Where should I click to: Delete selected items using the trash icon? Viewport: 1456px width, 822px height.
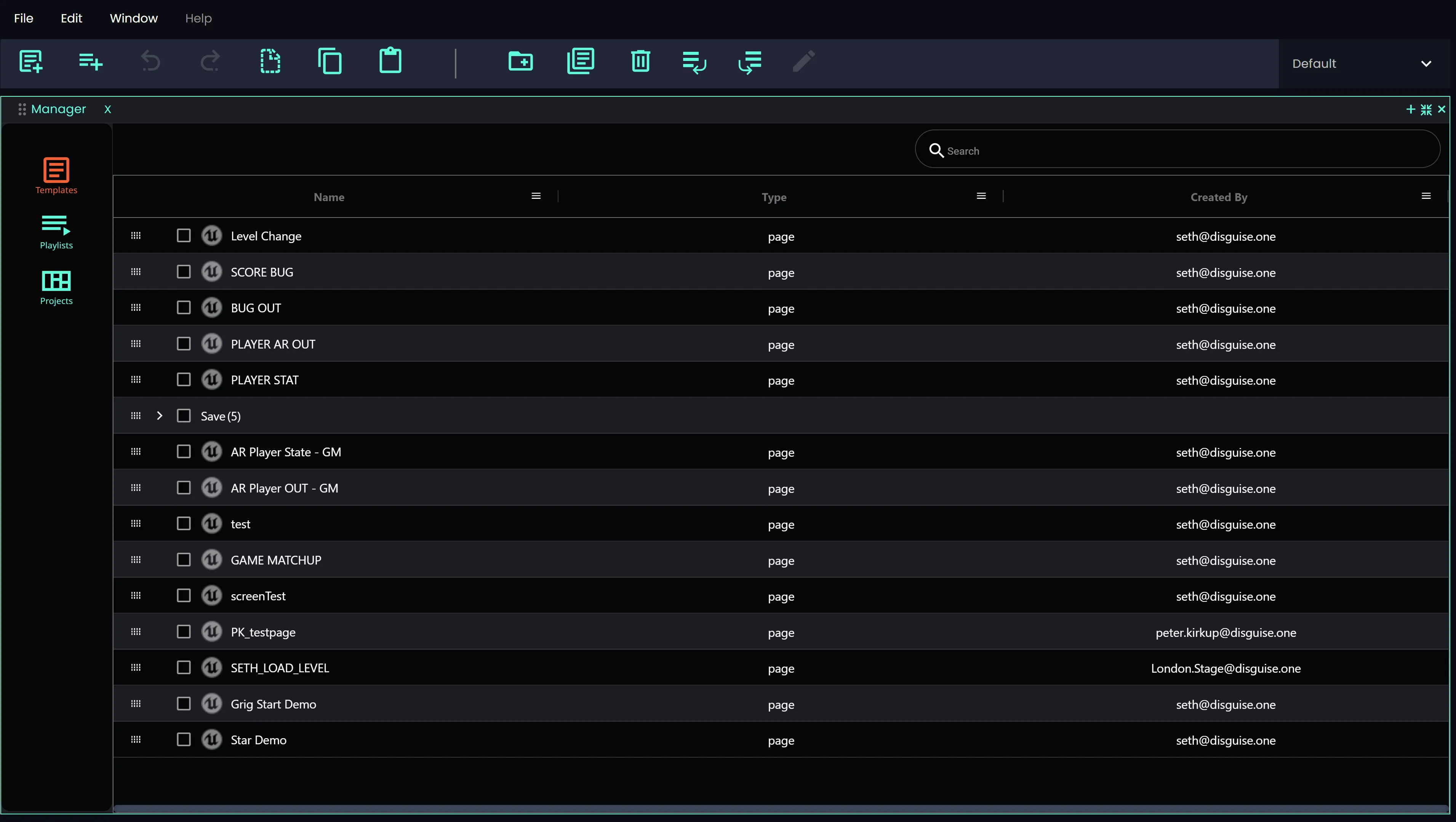click(x=640, y=62)
